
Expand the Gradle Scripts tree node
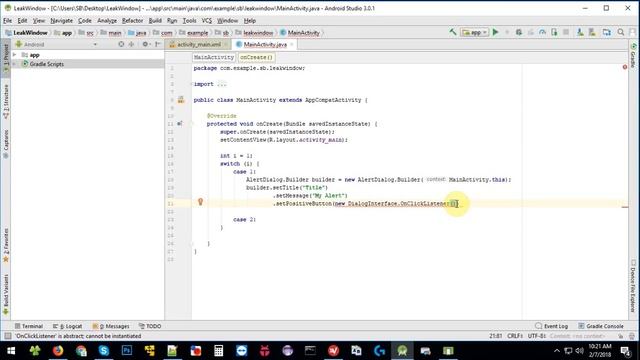[15, 64]
